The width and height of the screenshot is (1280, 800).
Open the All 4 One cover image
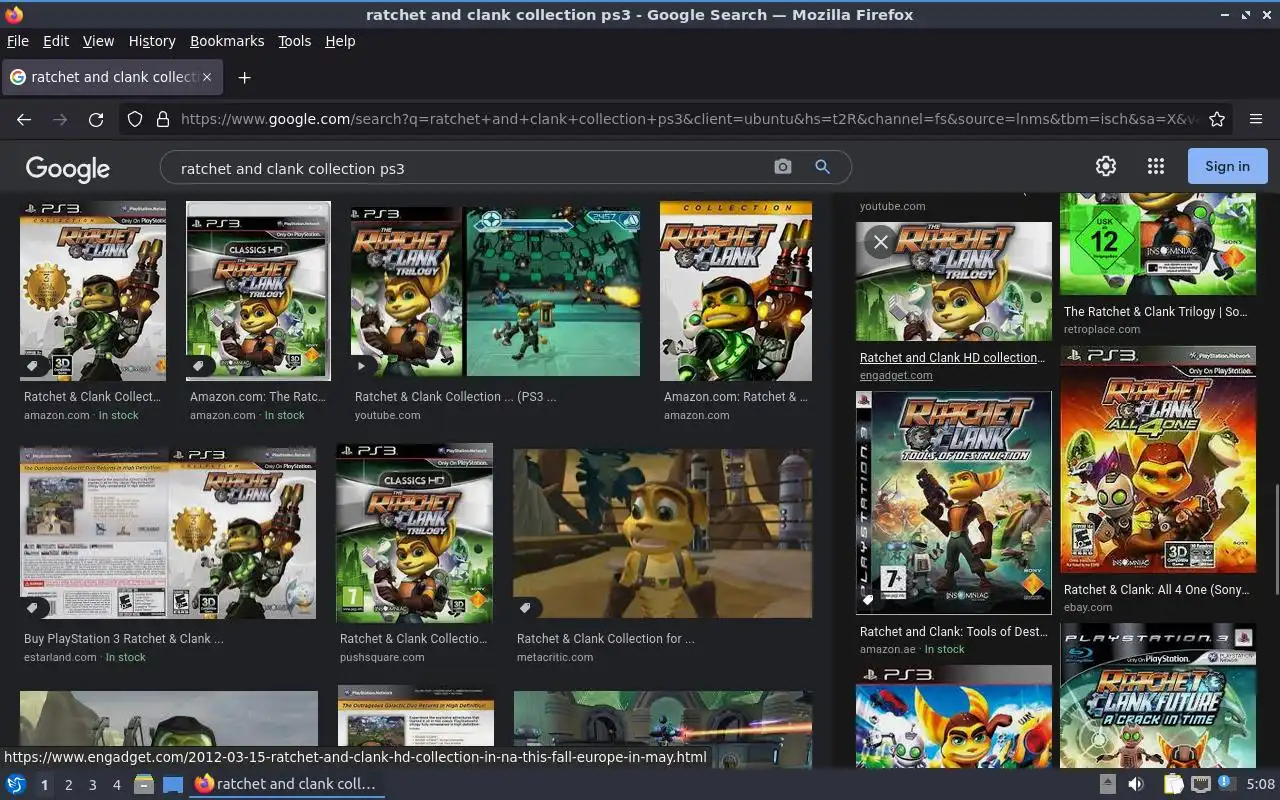coord(1158,459)
